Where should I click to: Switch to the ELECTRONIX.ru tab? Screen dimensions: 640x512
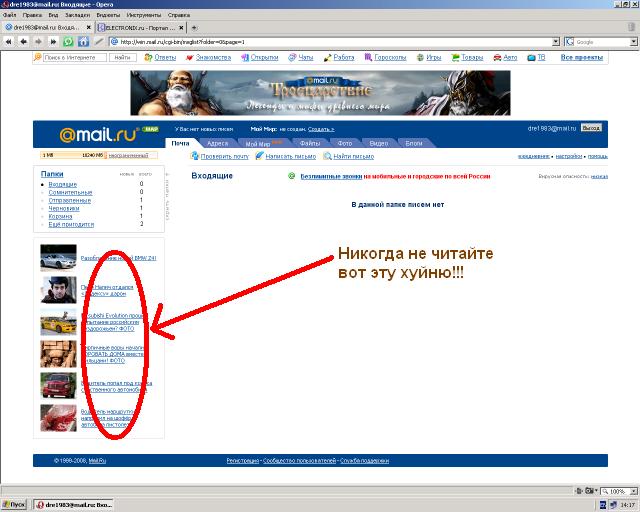[141, 28]
